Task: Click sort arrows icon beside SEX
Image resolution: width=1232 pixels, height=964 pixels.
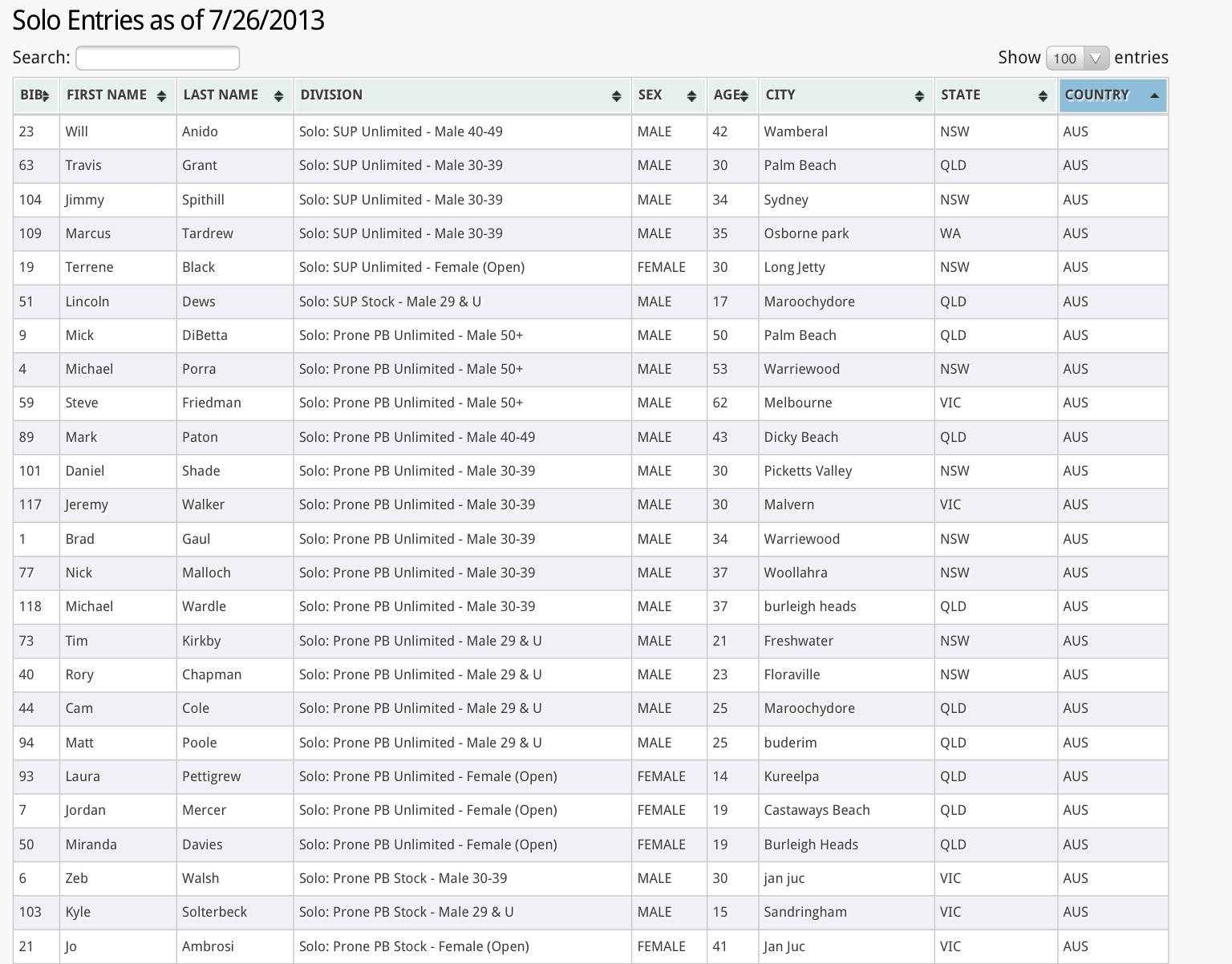Action: point(691,96)
